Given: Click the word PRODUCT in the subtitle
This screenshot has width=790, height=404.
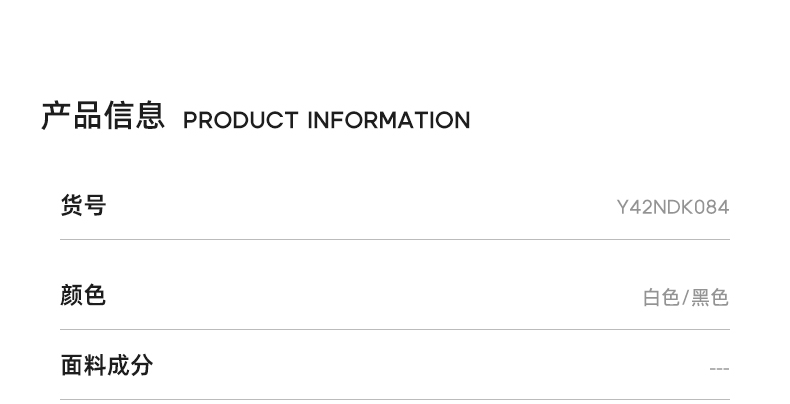Looking at the screenshot, I should pyautogui.click(x=240, y=121).
